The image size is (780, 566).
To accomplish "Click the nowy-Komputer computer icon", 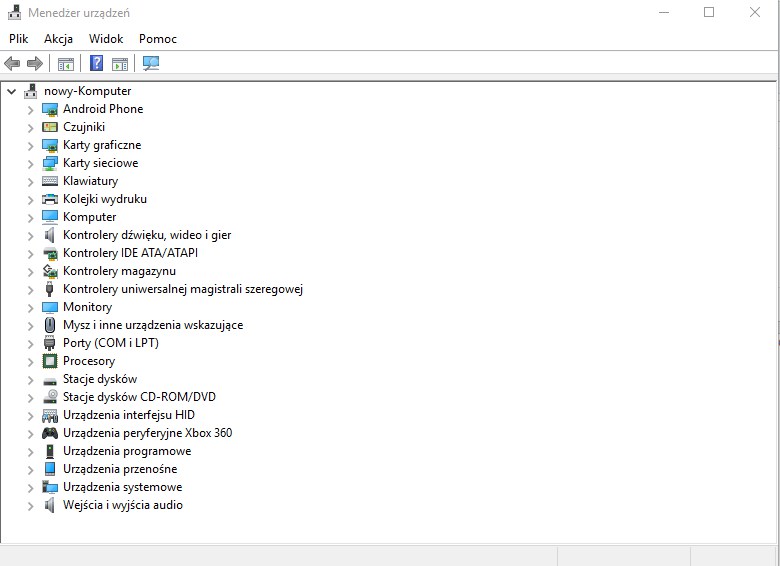I will point(30,91).
